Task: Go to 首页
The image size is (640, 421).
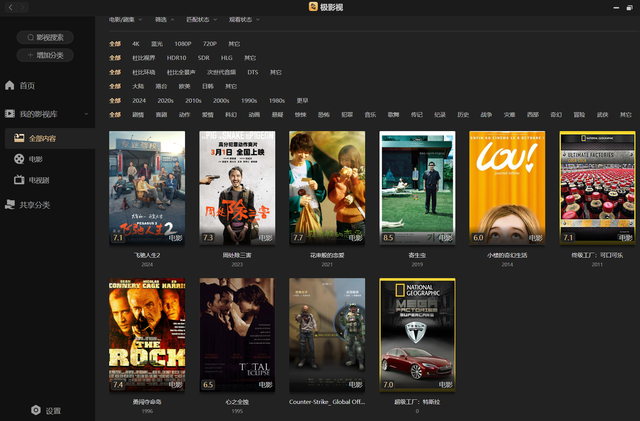Action: point(27,86)
